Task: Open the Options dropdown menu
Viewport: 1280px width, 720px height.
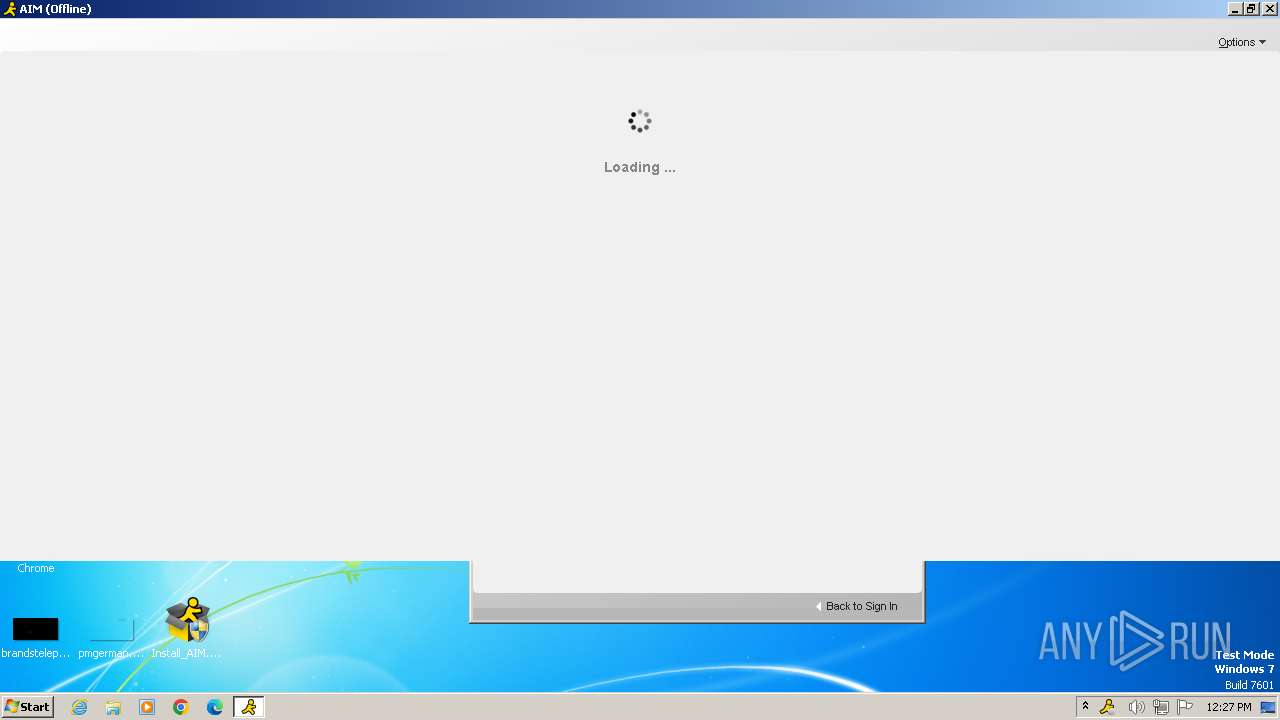Action: (x=1241, y=42)
